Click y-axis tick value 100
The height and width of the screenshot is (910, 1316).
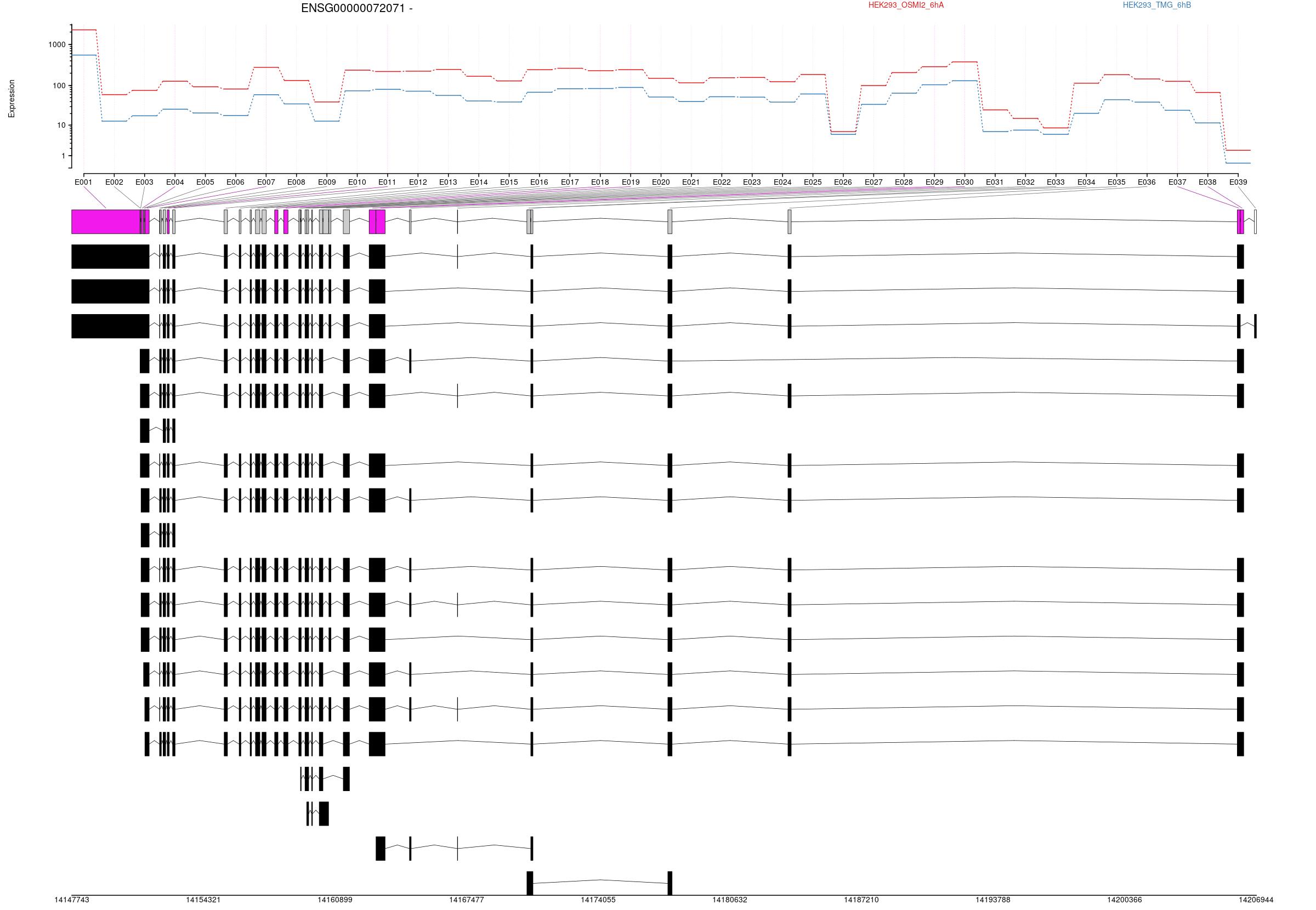point(59,86)
